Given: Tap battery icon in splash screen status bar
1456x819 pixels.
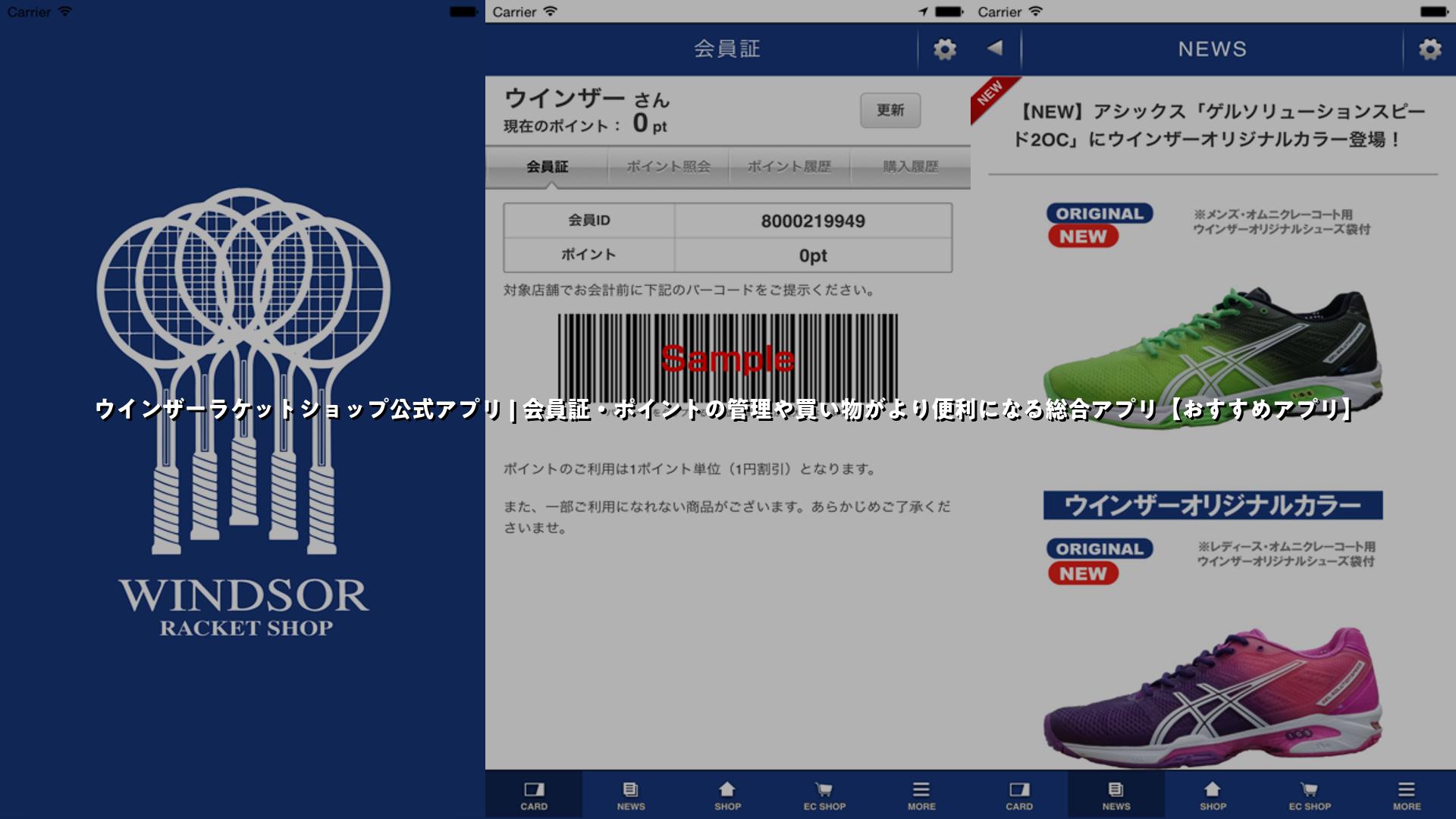Looking at the screenshot, I should pos(463,11).
